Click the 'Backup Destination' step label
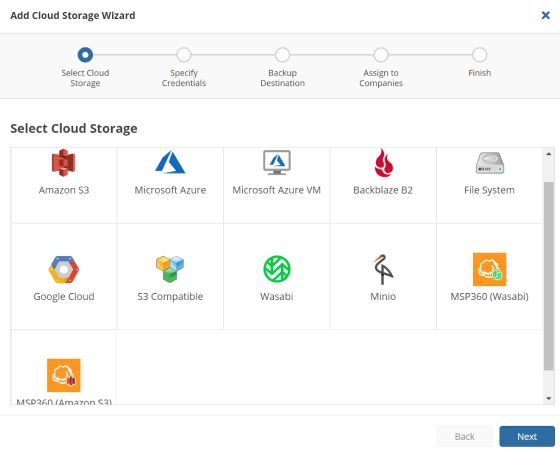Image resolution: width=560 pixels, height=450 pixels. 282,78
